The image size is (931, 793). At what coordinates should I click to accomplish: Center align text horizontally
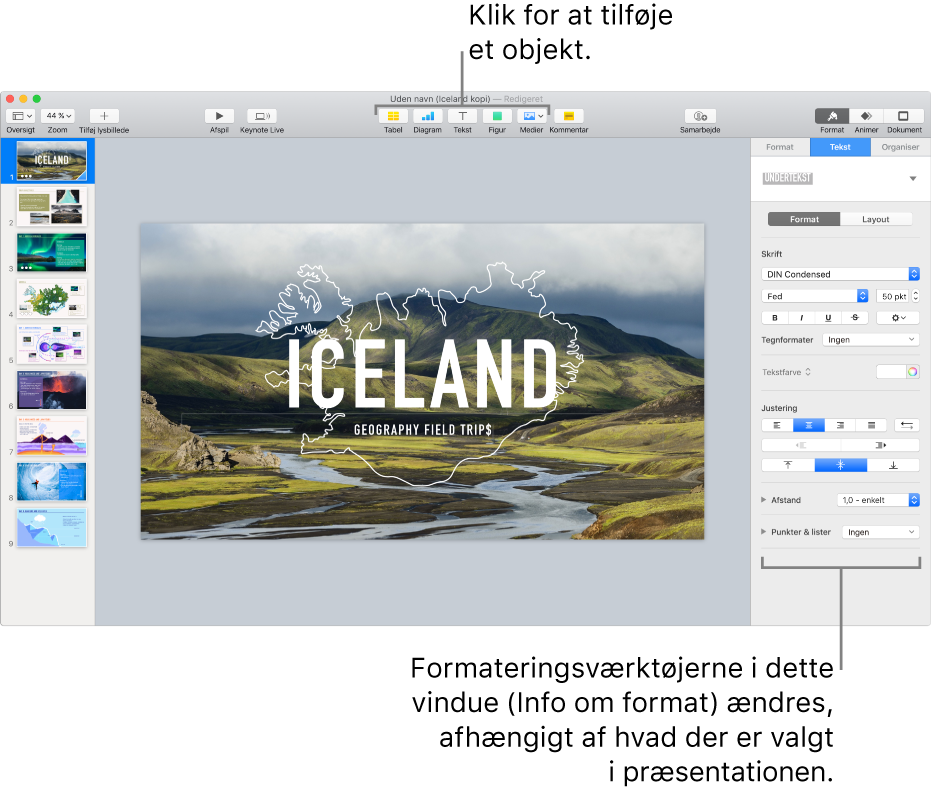(x=808, y=425)
